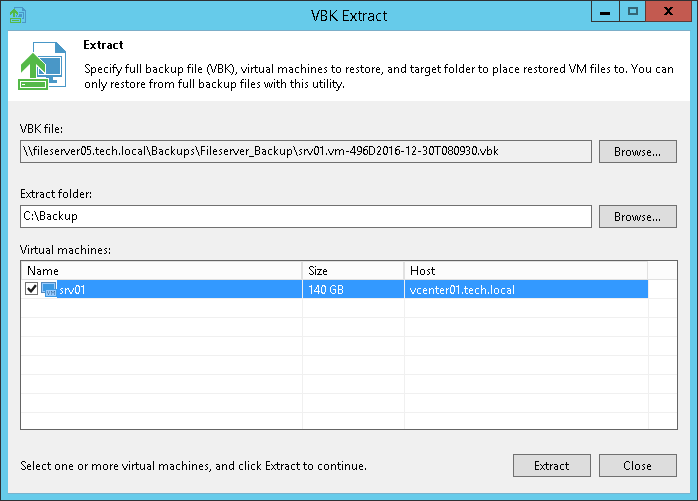Browse for the extract folder
The width and height of the screenshot is (698, 501).
point(637,216)
